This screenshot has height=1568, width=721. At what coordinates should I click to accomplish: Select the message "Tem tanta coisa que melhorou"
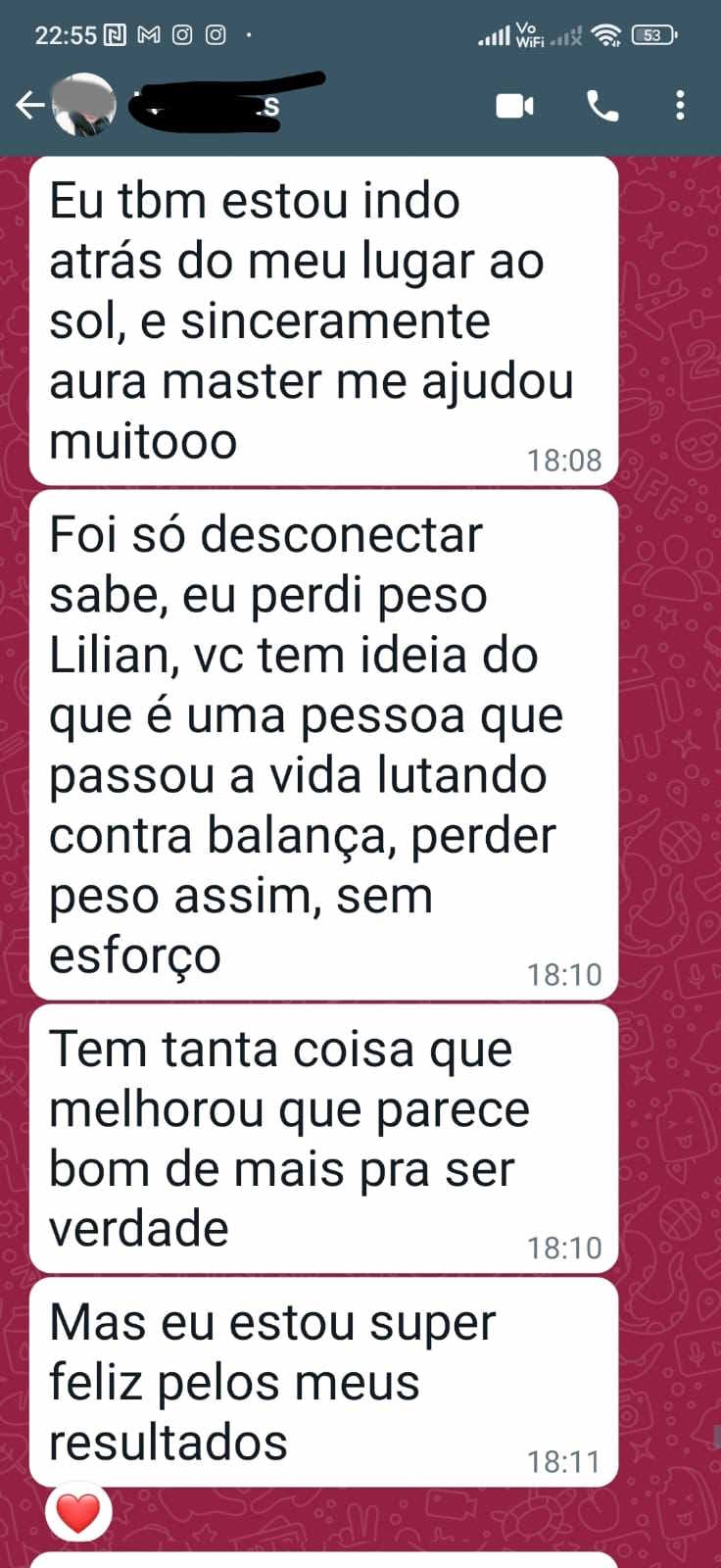pyautogui.click(x=324, y=1138)
